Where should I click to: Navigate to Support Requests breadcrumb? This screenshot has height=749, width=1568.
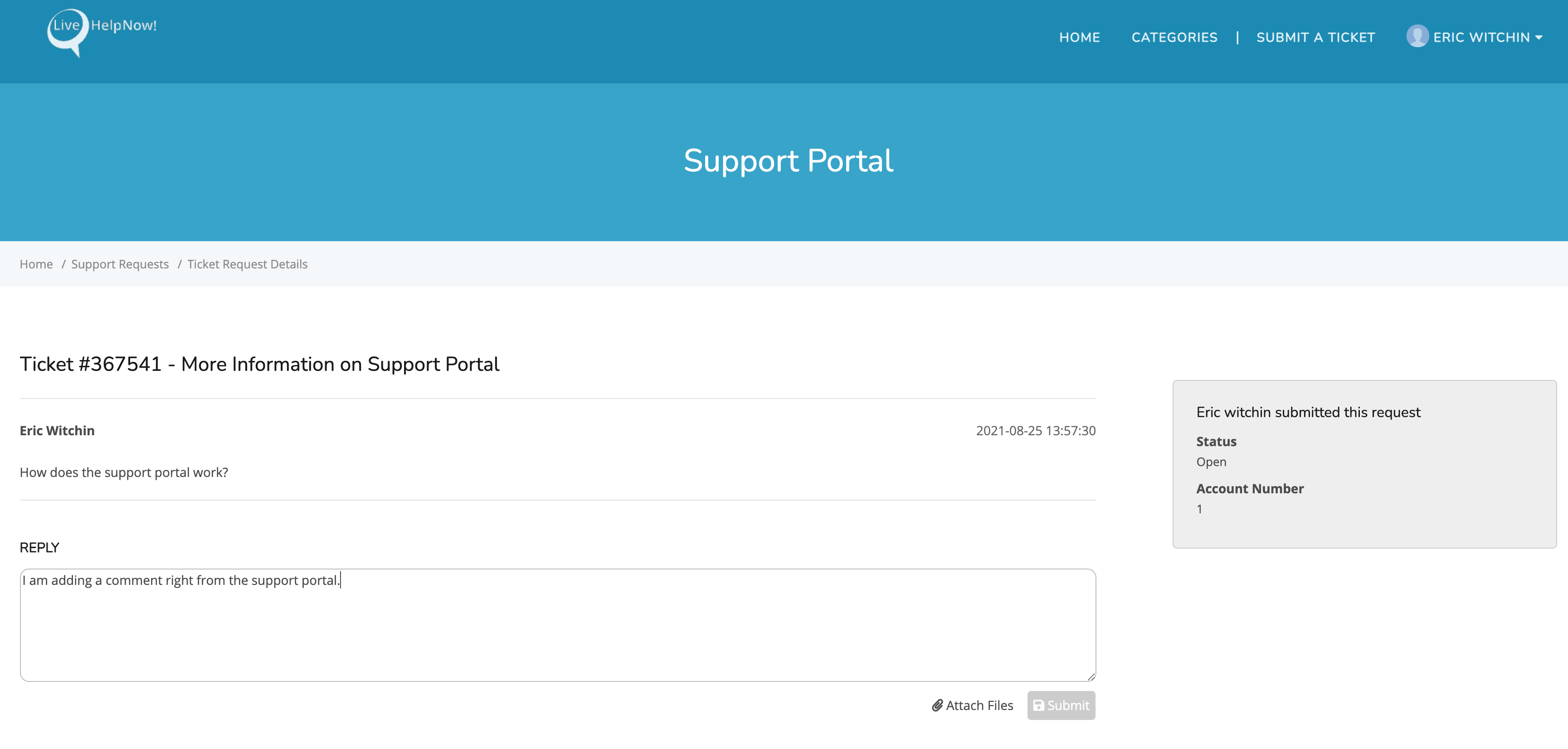point(119,264)
